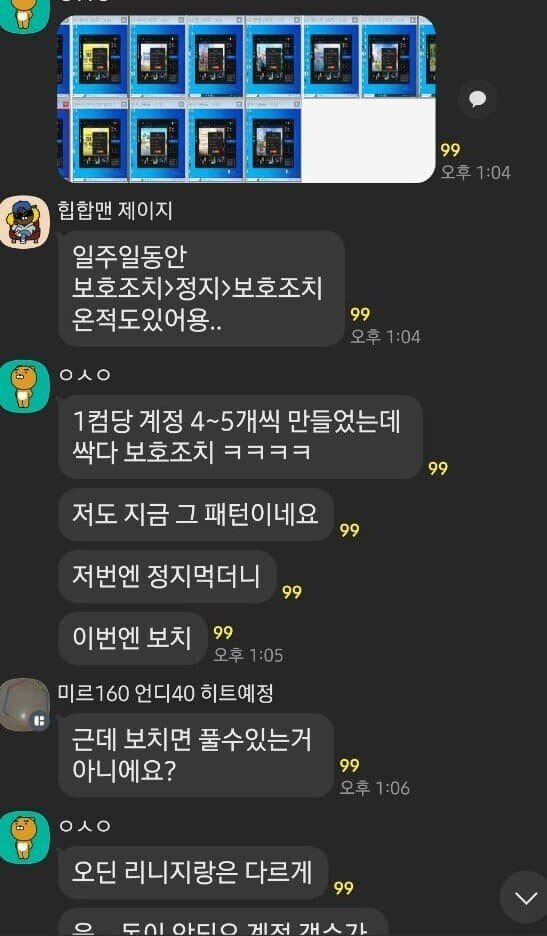Open the shared screenshot collage image
This screenshot has width=547, height=936.
[246, 98]
